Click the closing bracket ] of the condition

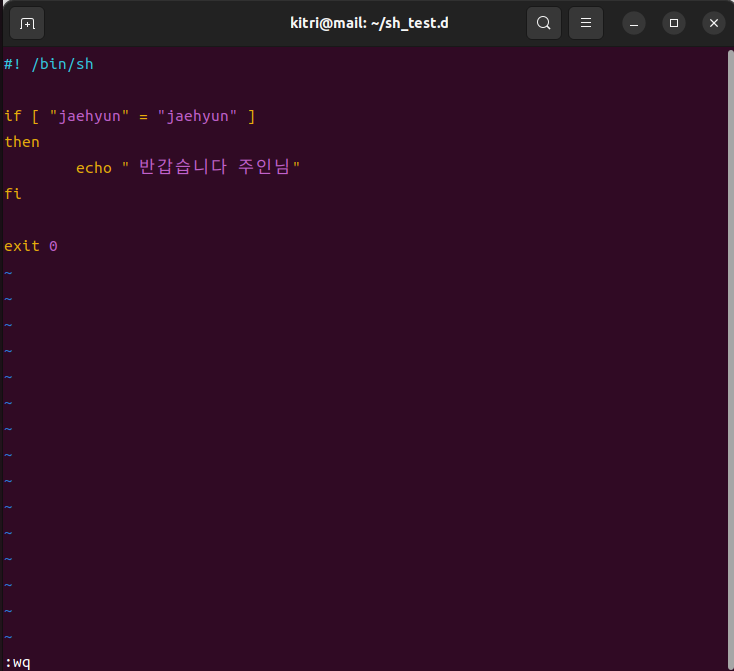click(251, 116)
